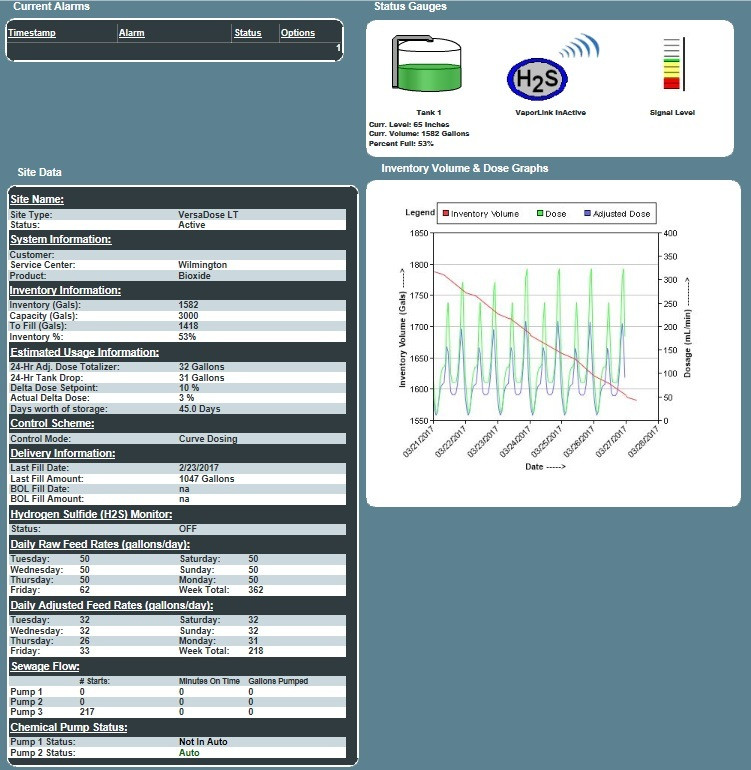This screenshot has width=751, height=770.
Task: Click the Alarm column header
Action: click(x=132, y=33)
